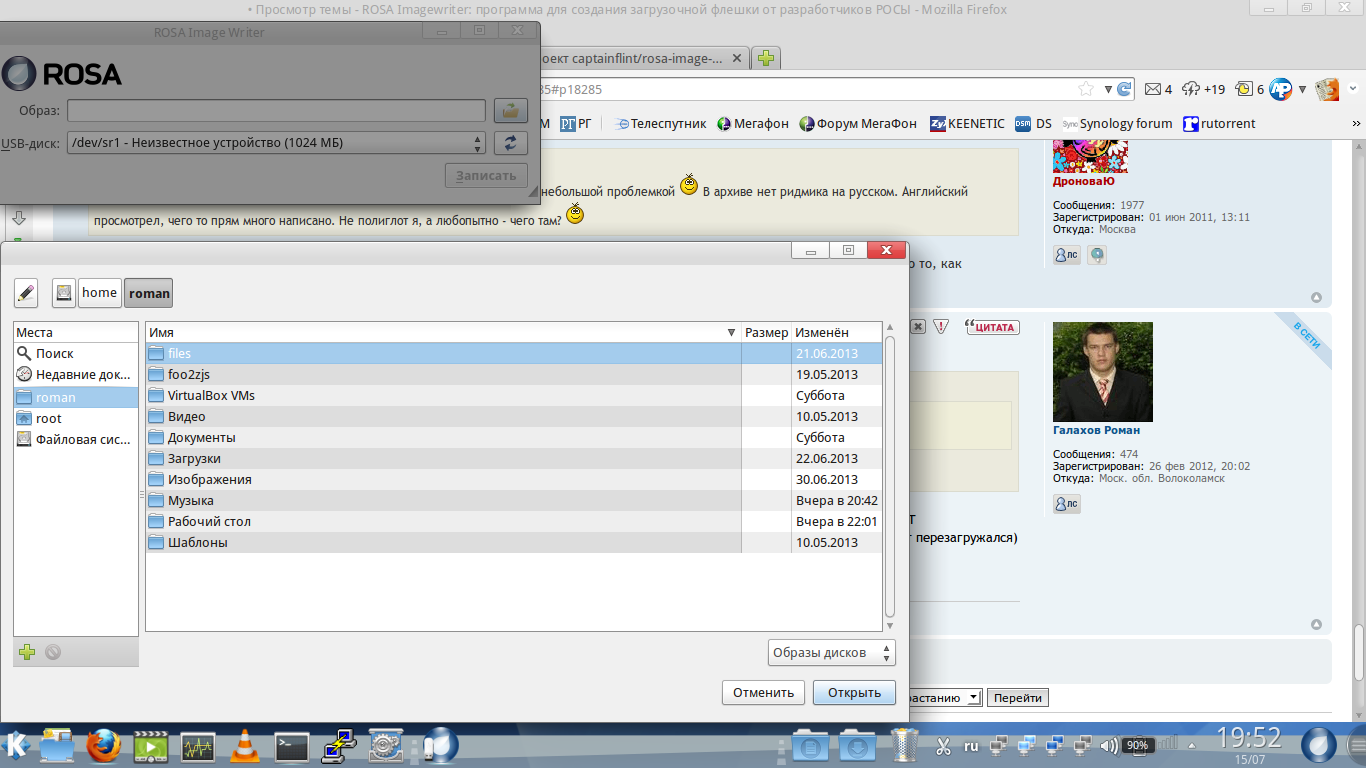Open the Галахов Роман profile link
1366x768 pixels.
1096,430
